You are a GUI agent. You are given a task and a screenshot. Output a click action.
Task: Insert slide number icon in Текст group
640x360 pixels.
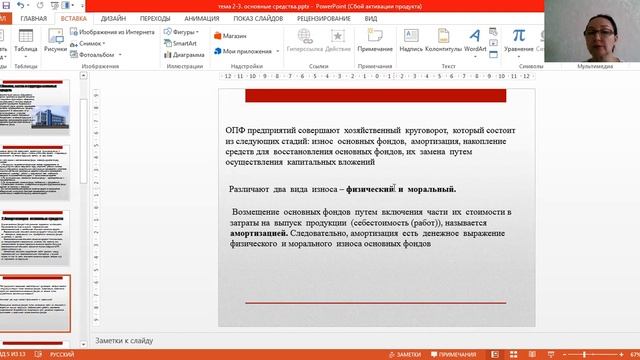493,43
